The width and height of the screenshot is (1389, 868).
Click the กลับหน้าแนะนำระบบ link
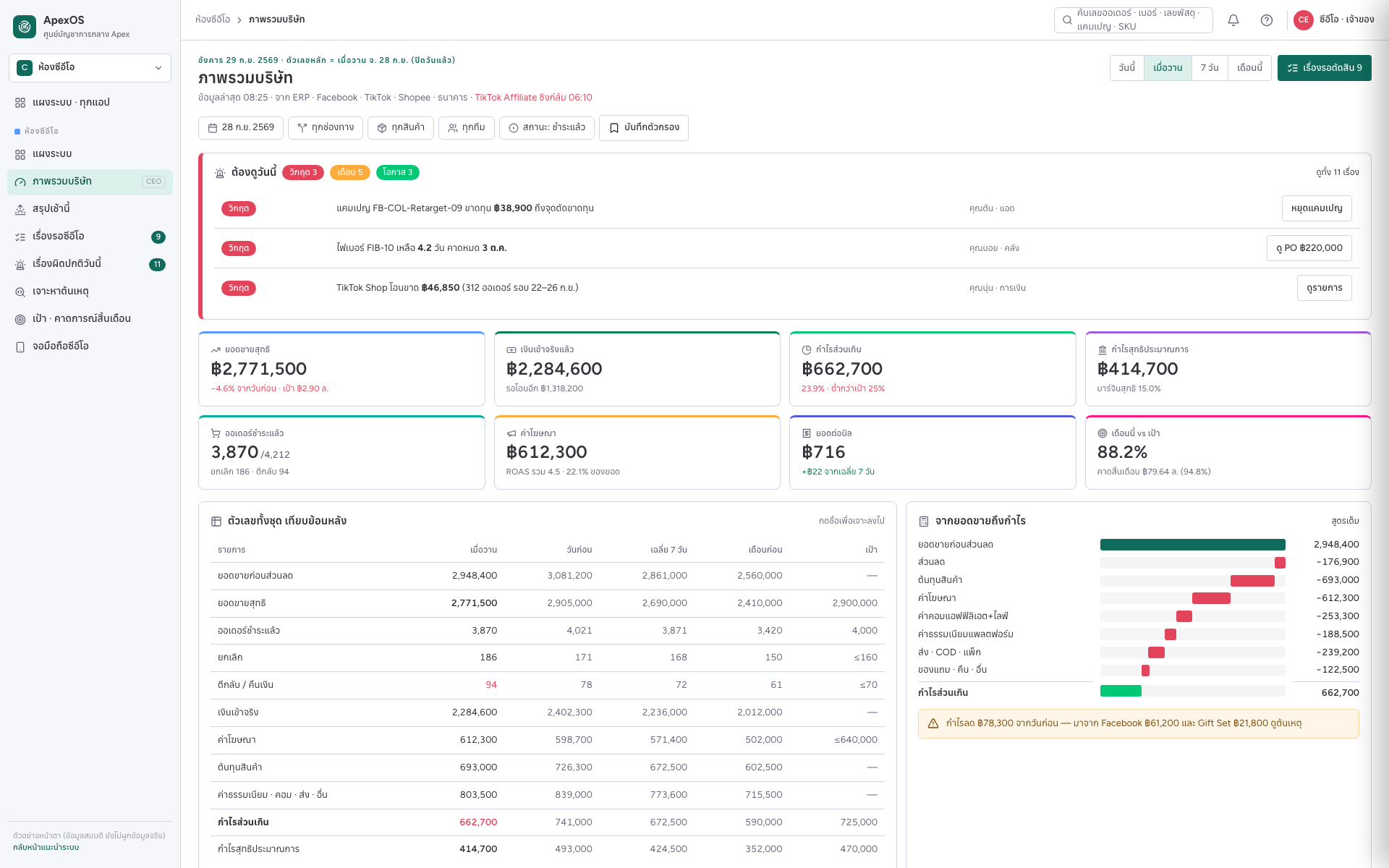[46, 848]
